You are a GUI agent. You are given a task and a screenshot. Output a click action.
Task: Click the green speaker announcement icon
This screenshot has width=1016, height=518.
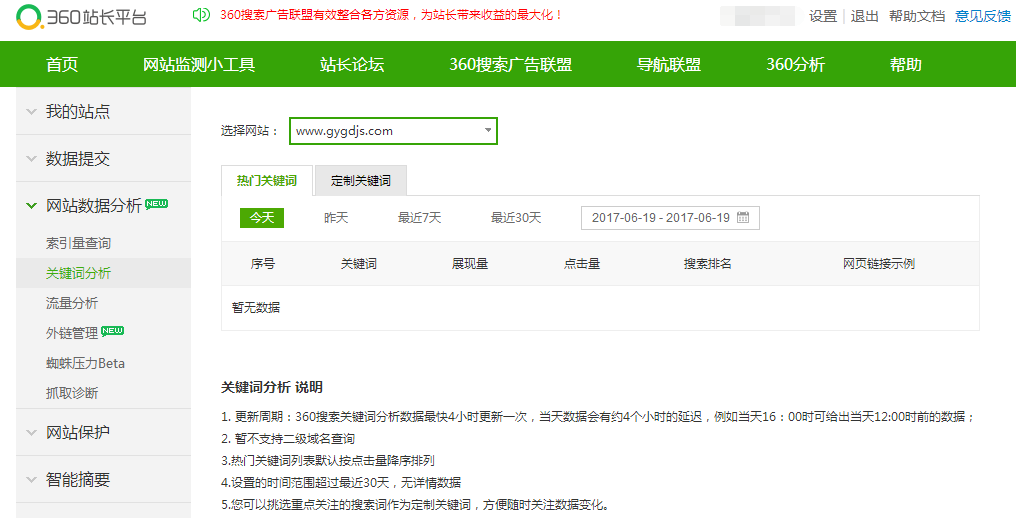pyautogui.click(x=201, y=15)
